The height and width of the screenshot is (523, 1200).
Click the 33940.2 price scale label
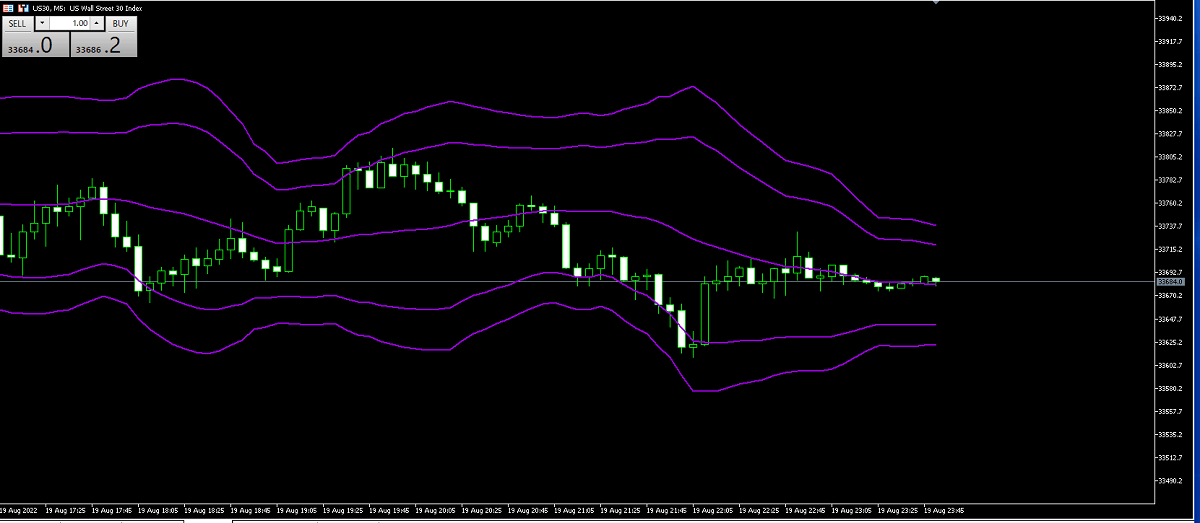tap(1171, 18)
